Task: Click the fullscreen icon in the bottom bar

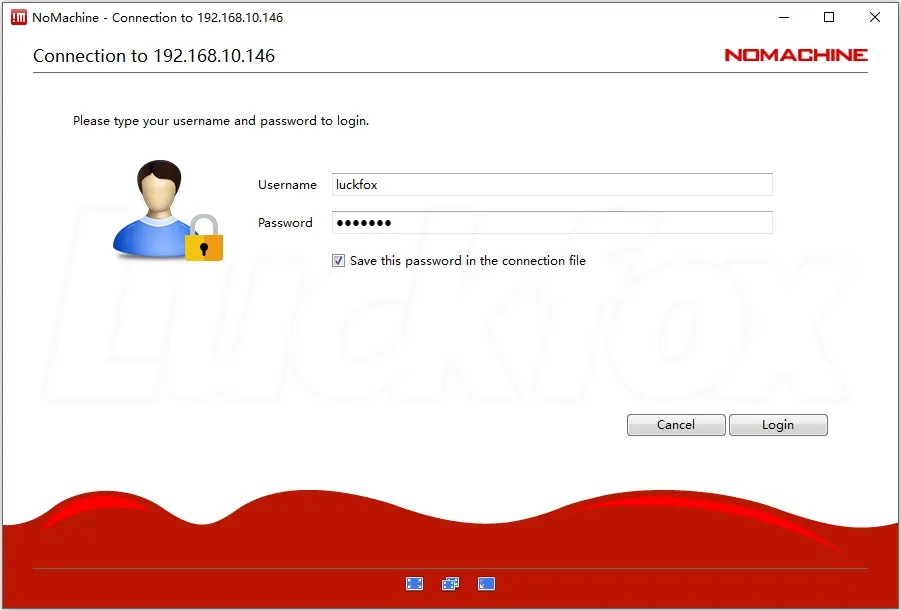Action: (414, 584)
